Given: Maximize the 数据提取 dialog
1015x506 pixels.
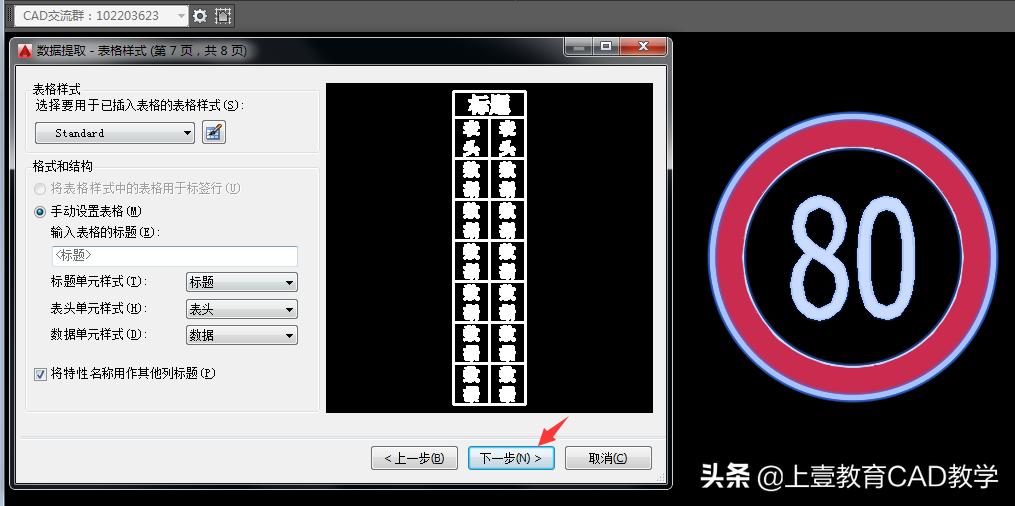Looking at the screenshot, I should 606,47.
